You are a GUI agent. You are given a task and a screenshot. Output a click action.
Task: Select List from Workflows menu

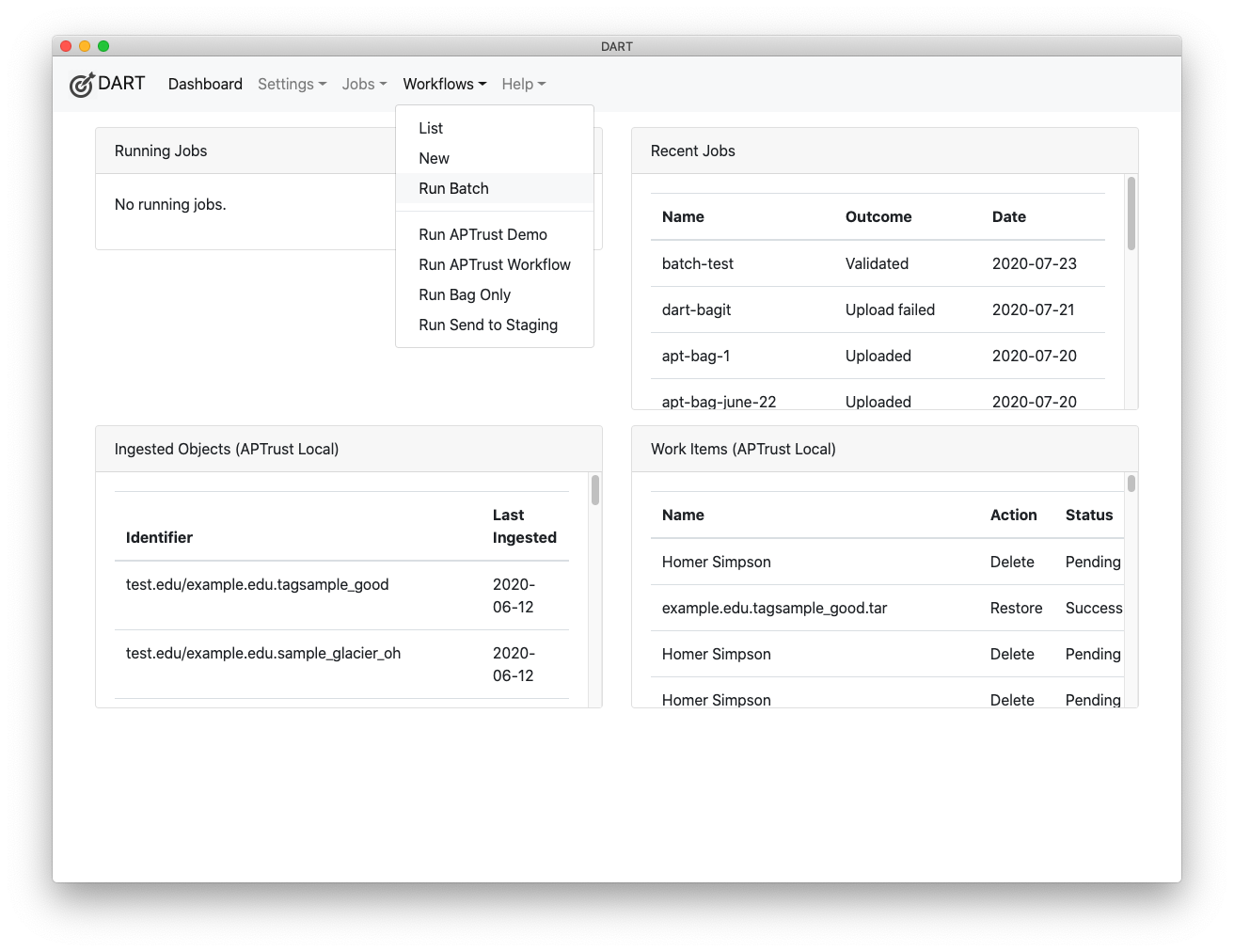[x=431, y=128]
